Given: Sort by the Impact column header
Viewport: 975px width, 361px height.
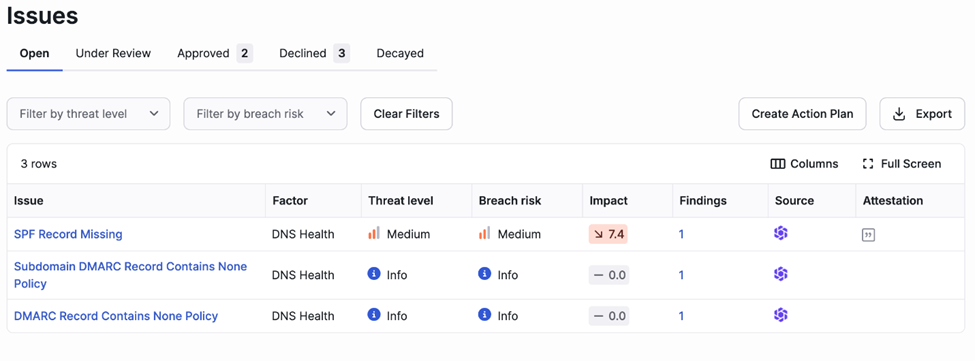Looking at the screenshot, I should click(x=609, y=201).
